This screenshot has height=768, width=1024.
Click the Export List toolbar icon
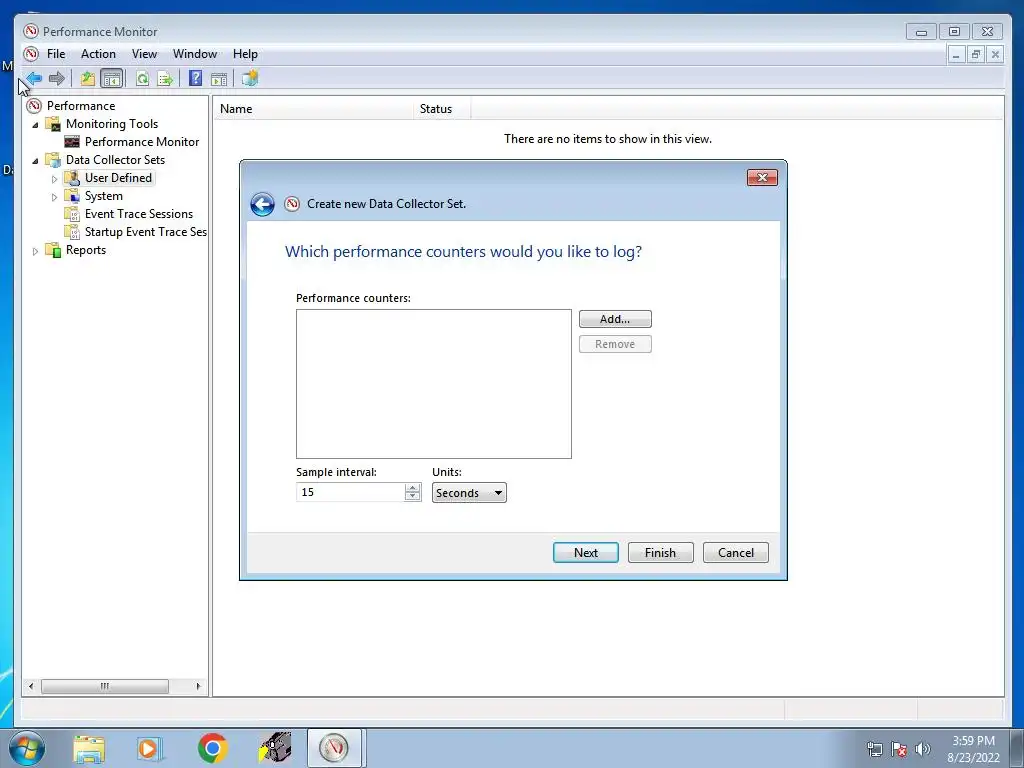[165, 79]
